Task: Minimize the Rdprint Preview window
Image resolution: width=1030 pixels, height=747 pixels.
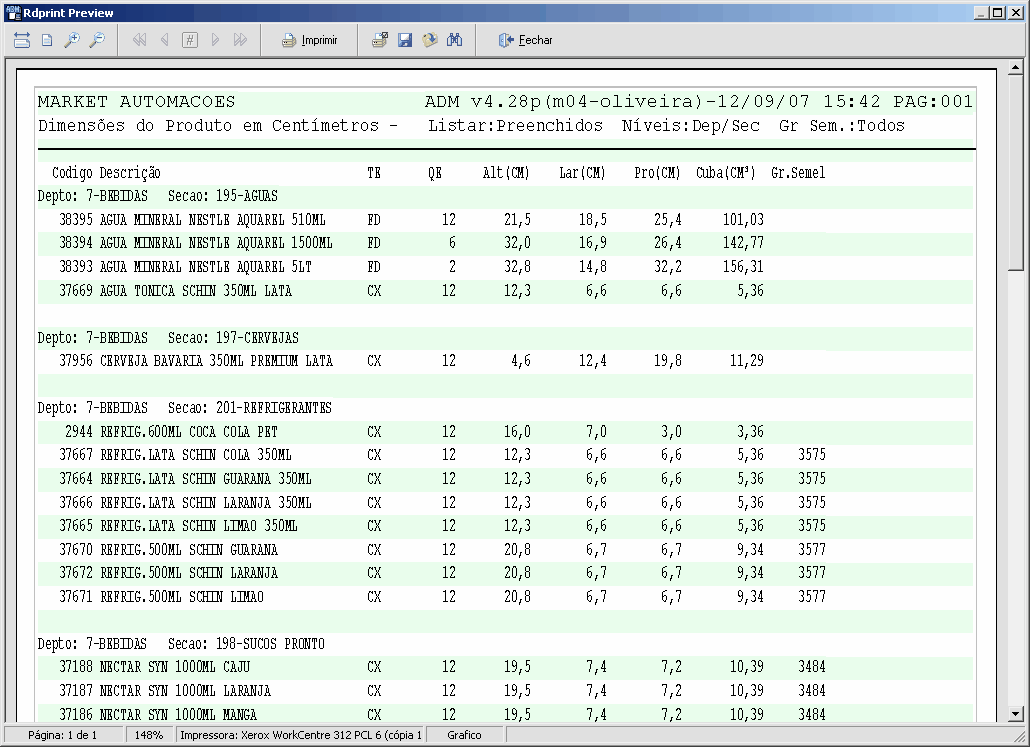Action: pos(982,12)
